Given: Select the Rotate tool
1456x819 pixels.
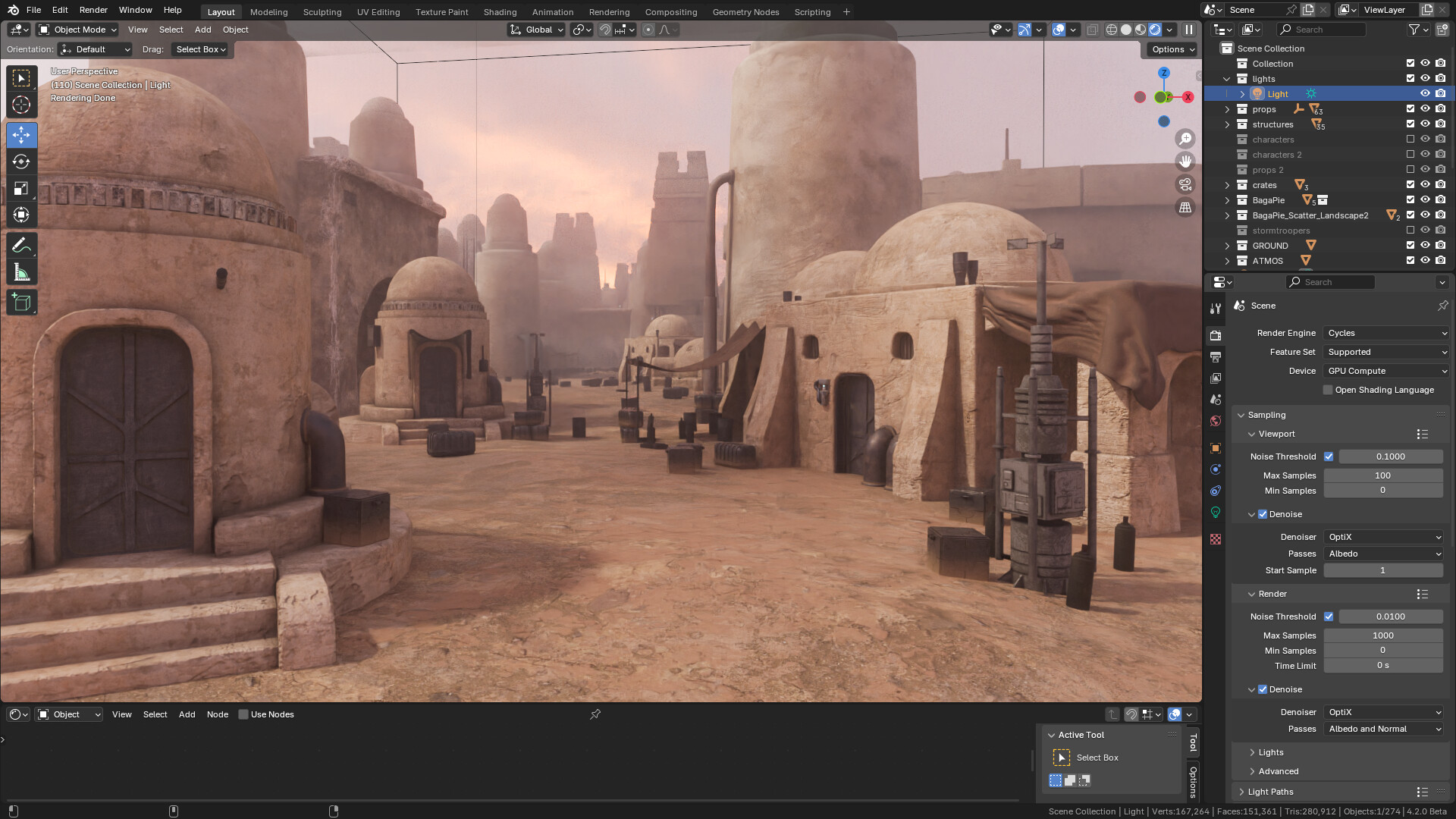Looking at the screenshot, I should point(21,162).
